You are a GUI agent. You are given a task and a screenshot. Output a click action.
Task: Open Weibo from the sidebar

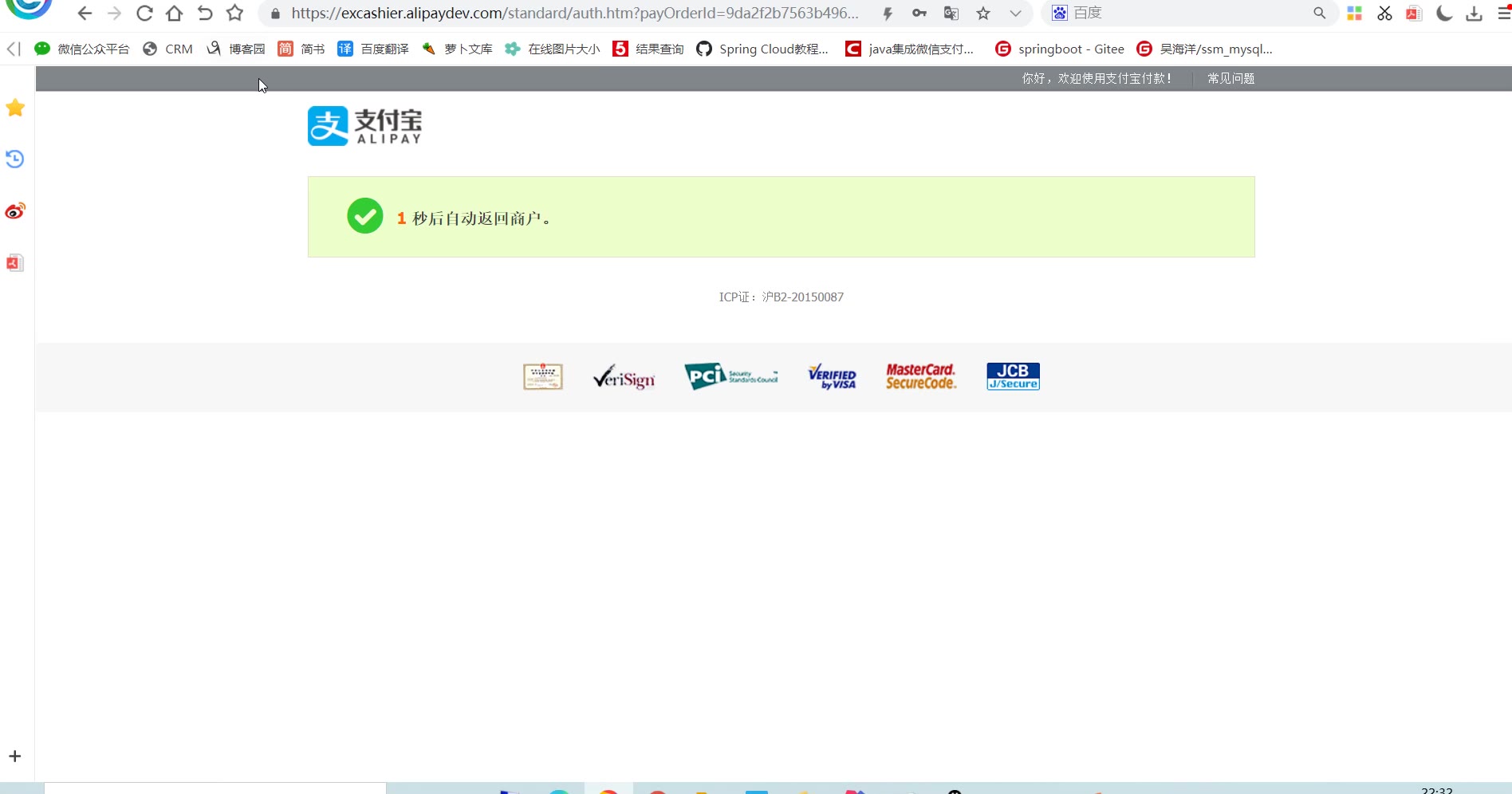(x=15, y=210)
